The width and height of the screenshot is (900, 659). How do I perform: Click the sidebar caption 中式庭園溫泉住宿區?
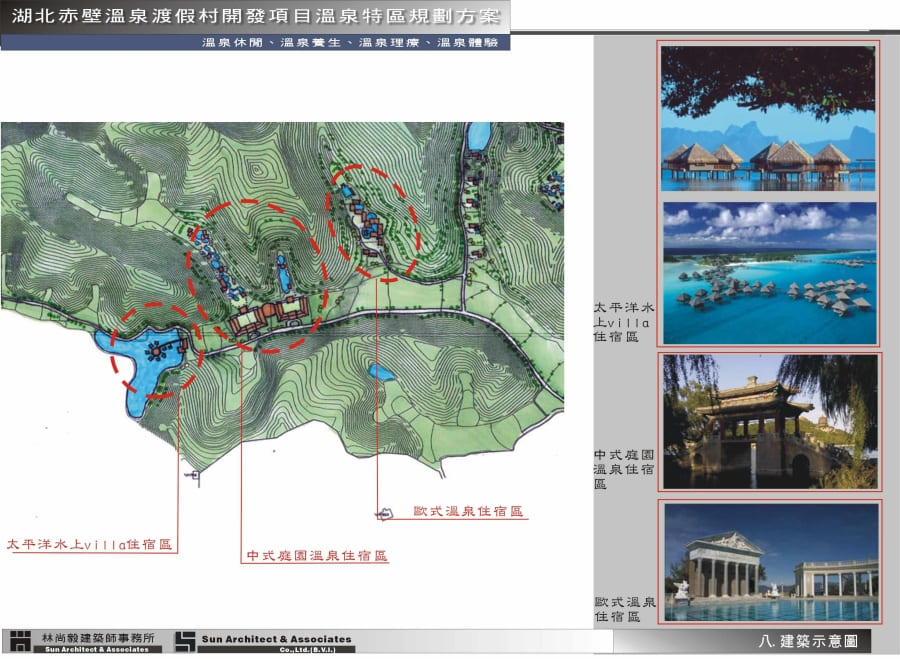[623, 469]
